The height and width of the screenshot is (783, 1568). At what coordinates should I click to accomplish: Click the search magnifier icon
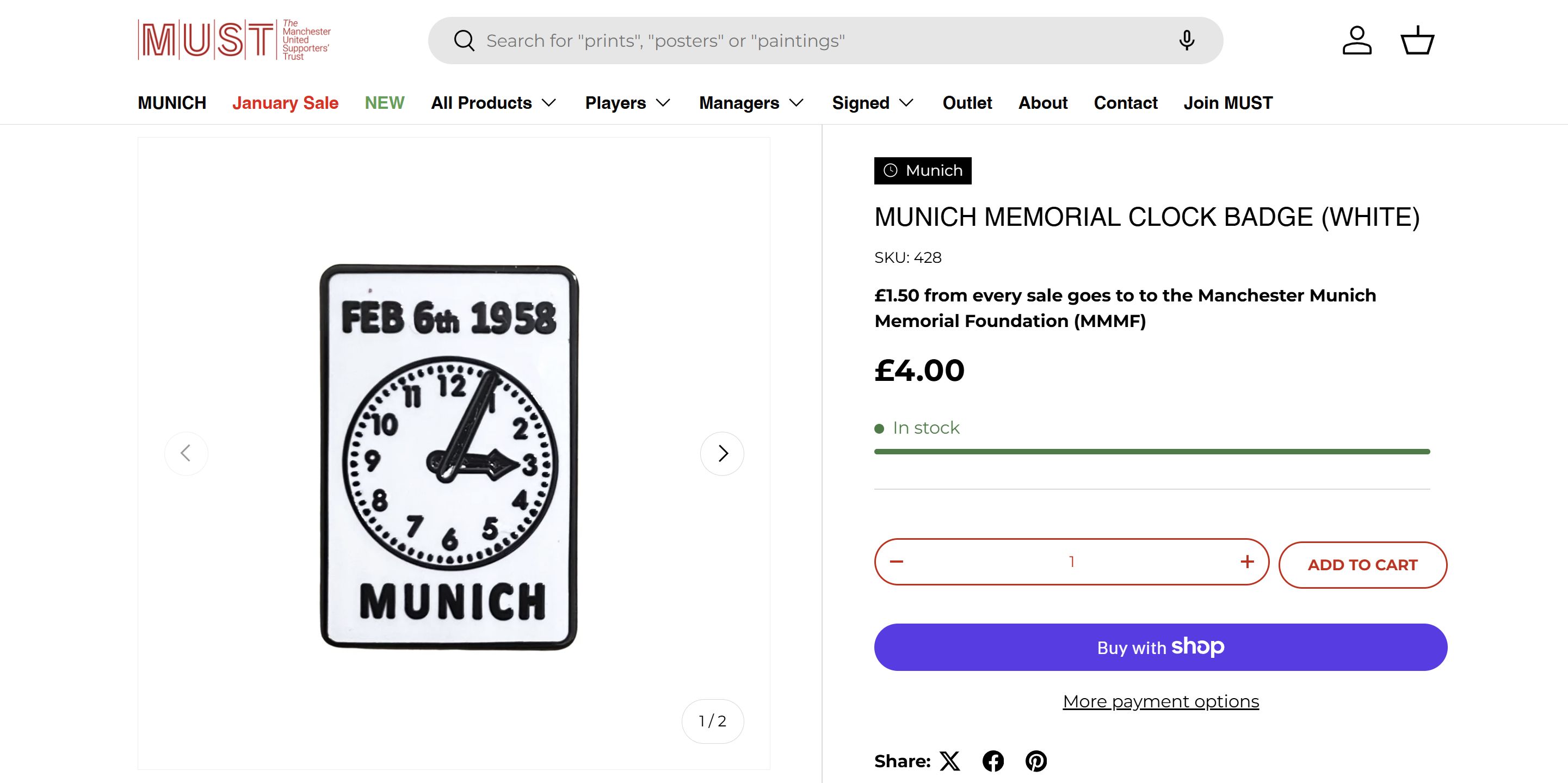(x=464, y=41)
